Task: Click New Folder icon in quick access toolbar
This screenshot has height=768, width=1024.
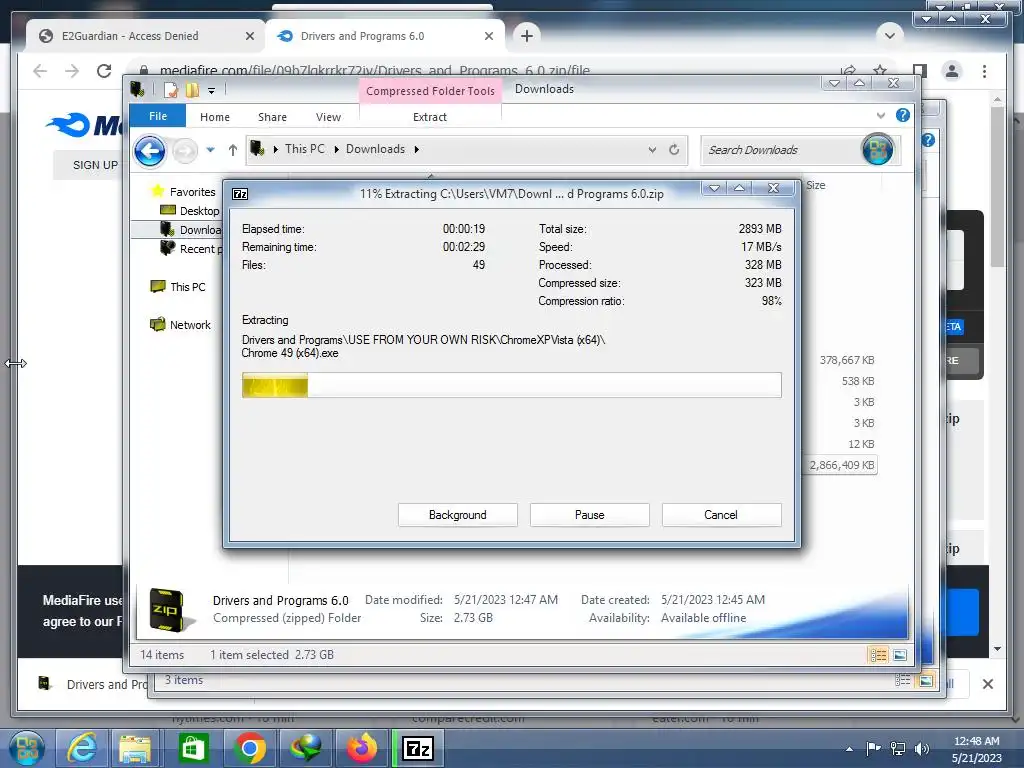Action: click(x=192, y=90)
